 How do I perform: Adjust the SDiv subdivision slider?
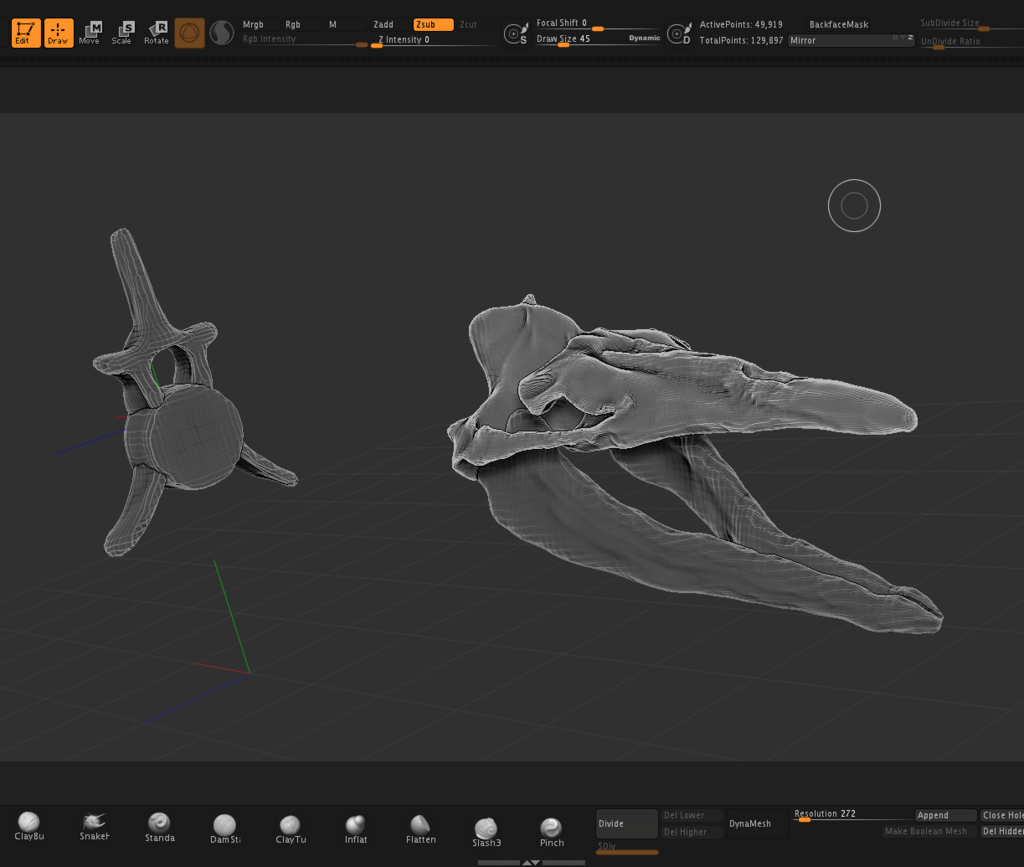pyautogui.click(x=627, y=847)
